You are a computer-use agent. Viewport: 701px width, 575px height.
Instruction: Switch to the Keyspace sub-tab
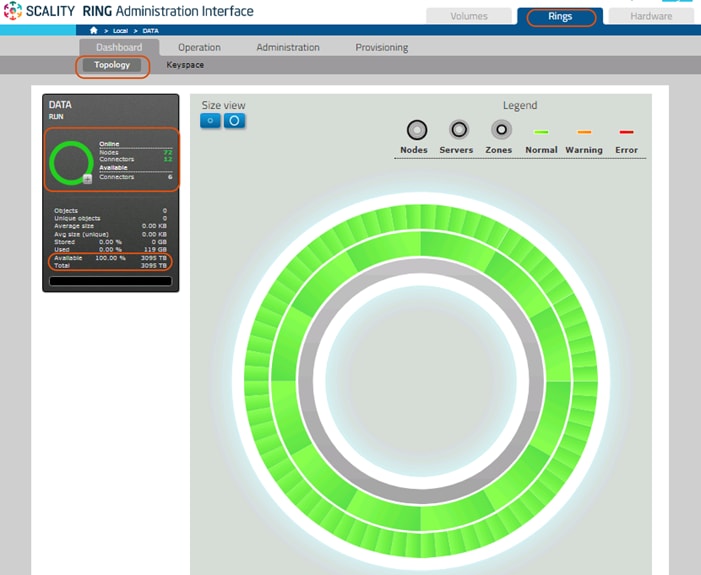pos(185,66)
